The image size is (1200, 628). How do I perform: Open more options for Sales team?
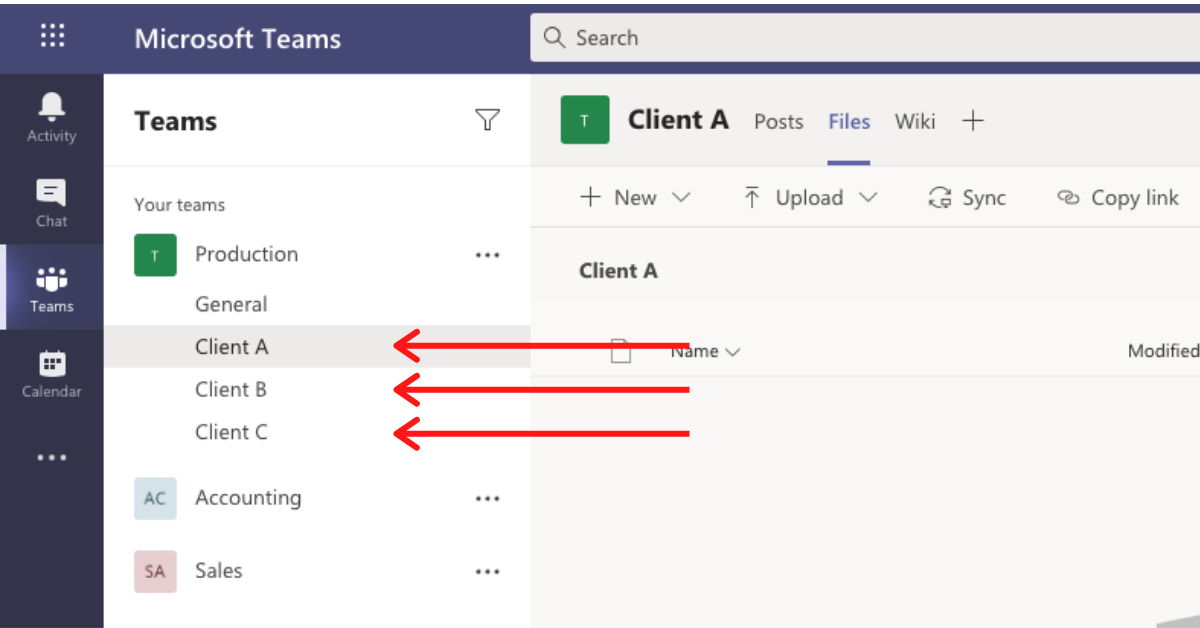[487, 571]
